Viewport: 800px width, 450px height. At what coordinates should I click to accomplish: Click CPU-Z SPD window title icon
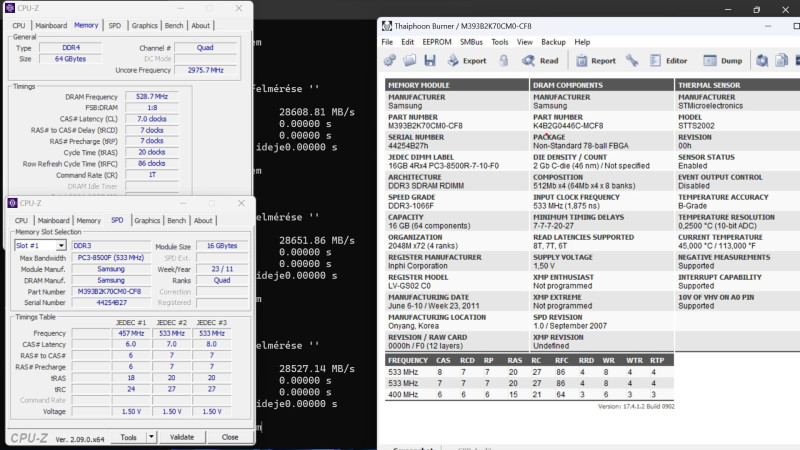(x=12, y=203)
